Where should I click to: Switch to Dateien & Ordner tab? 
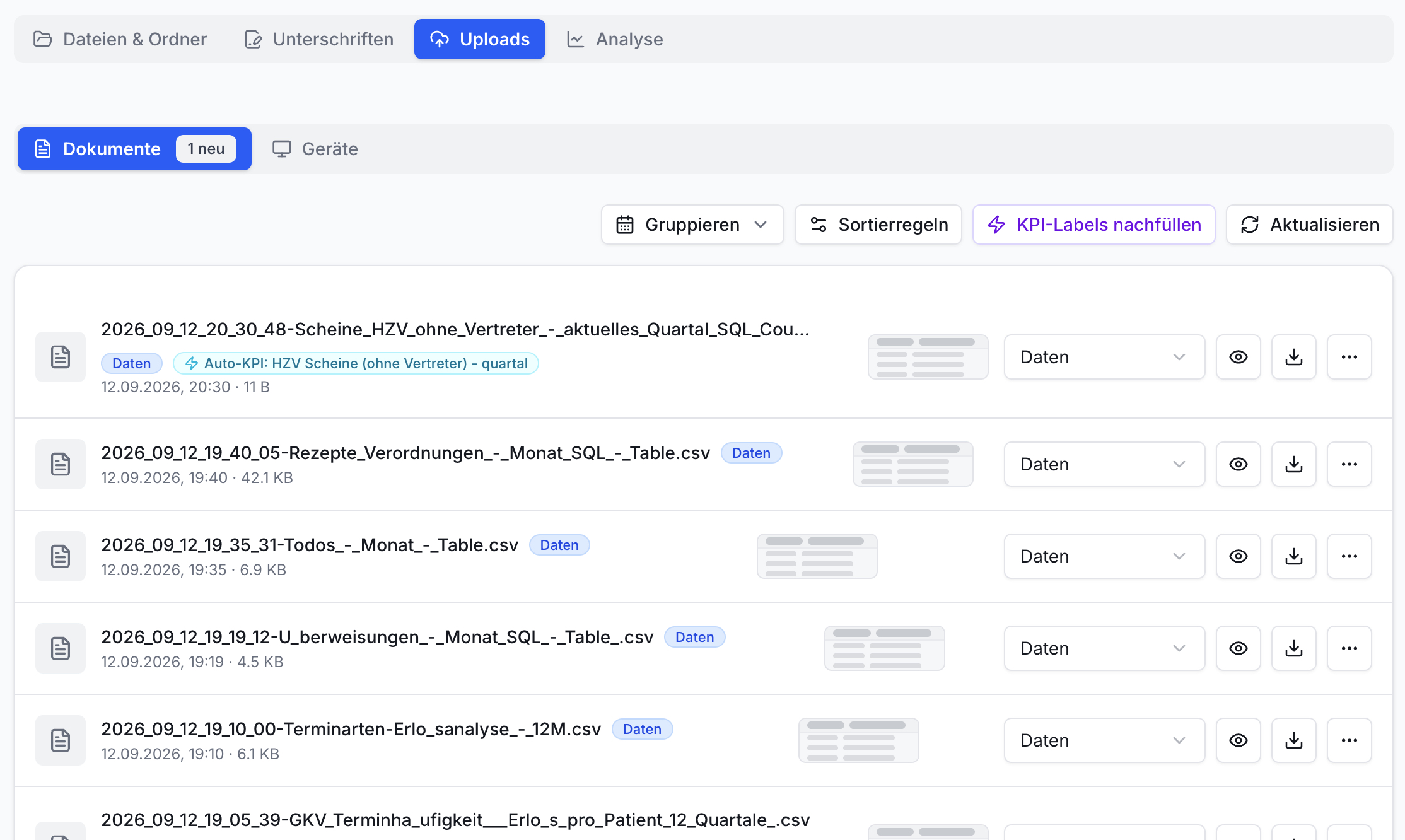point(120,39)
